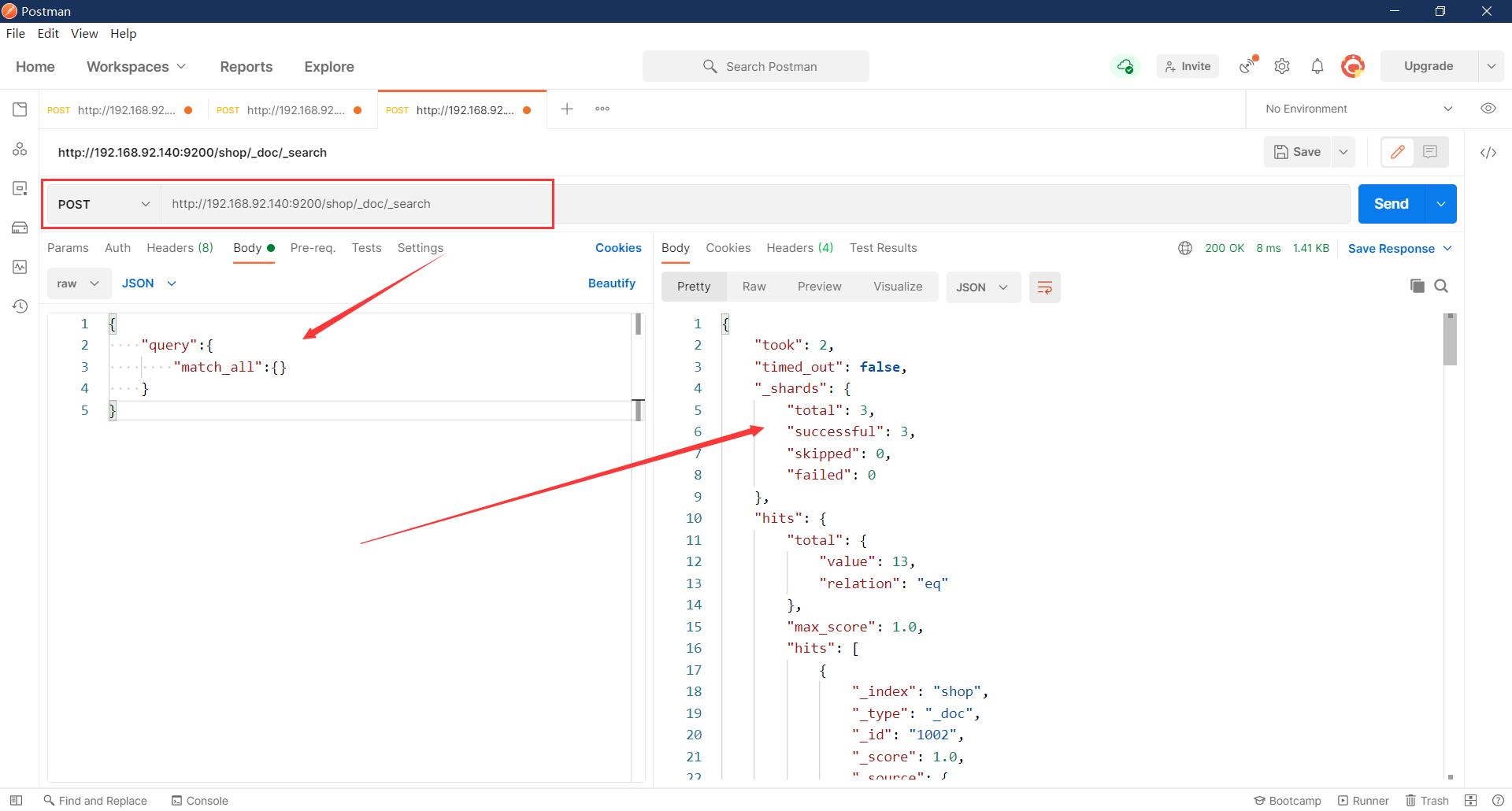This screenshot has height=811, width=1512.
Task: Expand the Save options dropdown arrow
Action: coord(1343,152)
